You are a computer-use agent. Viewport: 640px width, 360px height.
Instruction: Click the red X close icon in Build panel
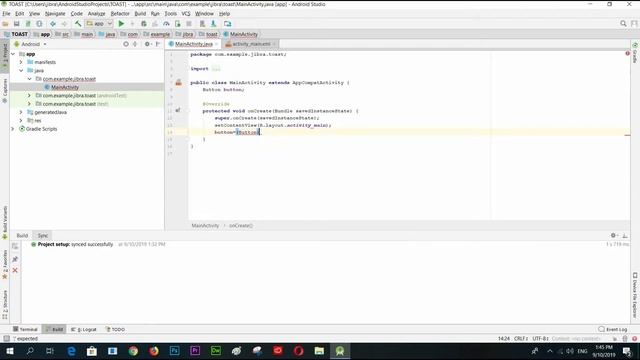[15, 270]
